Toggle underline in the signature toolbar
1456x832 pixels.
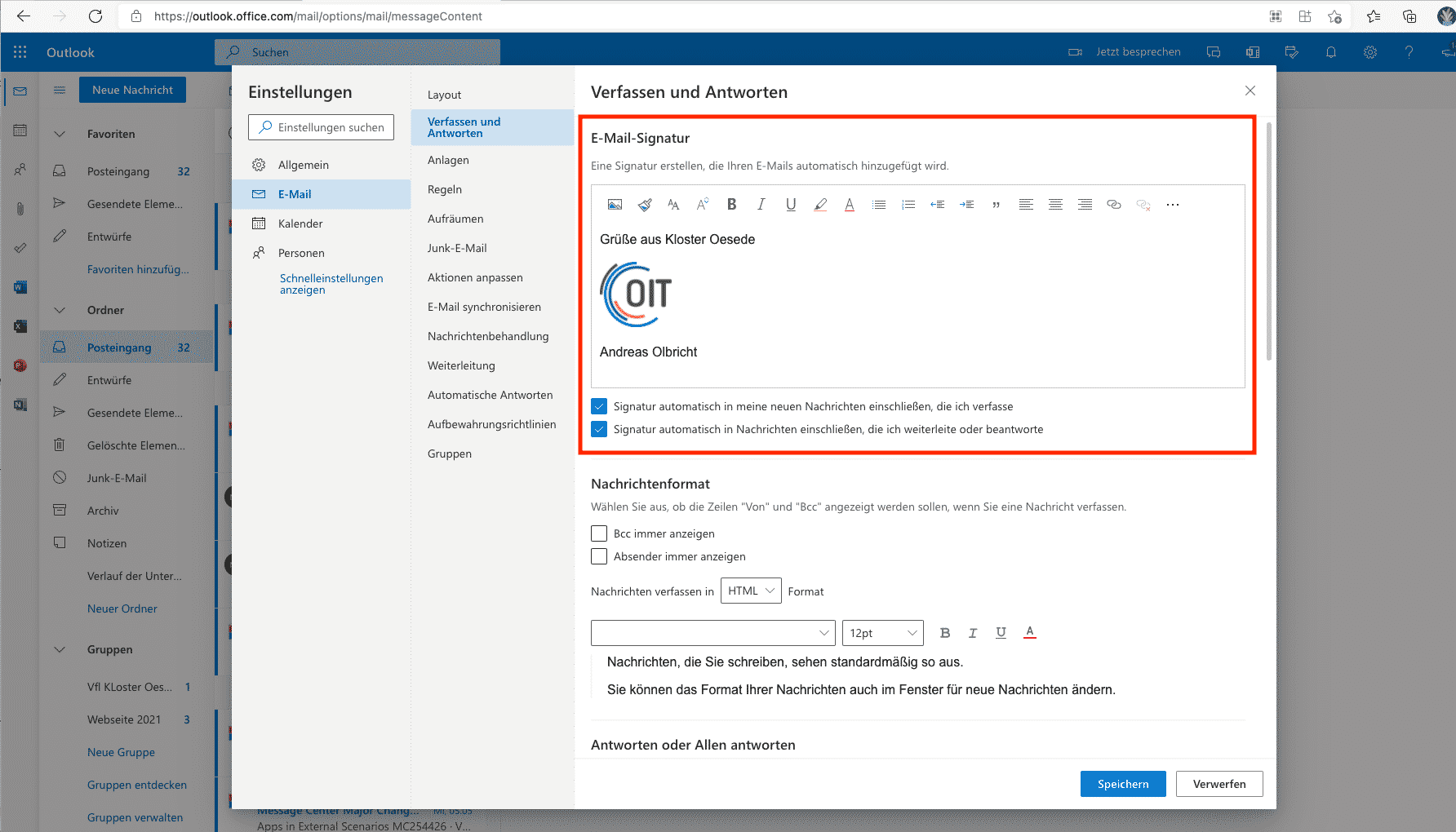pyautogui.click(x=791, y=205)
